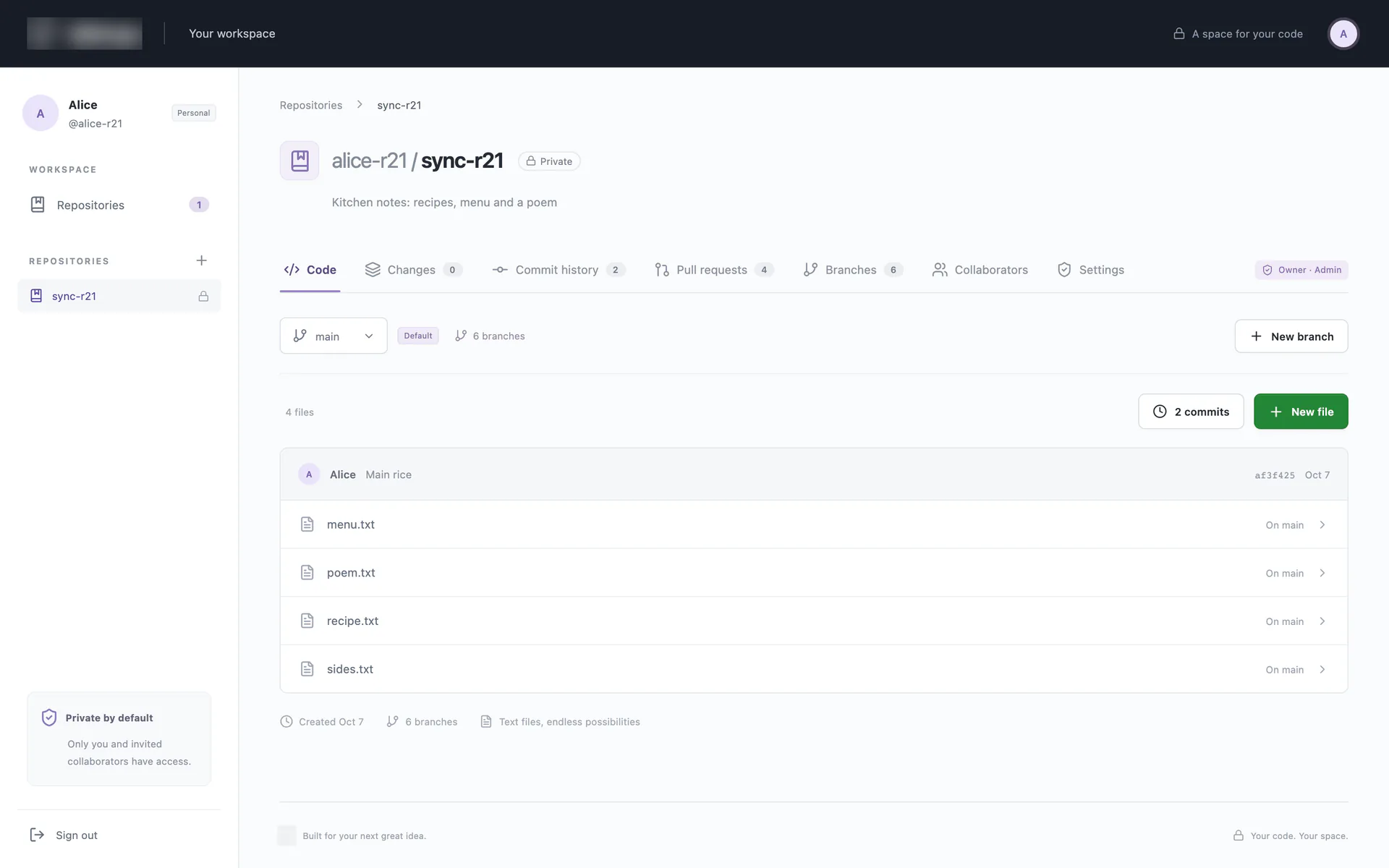
Task: Switch to the Changes tab
Action: 413,270
